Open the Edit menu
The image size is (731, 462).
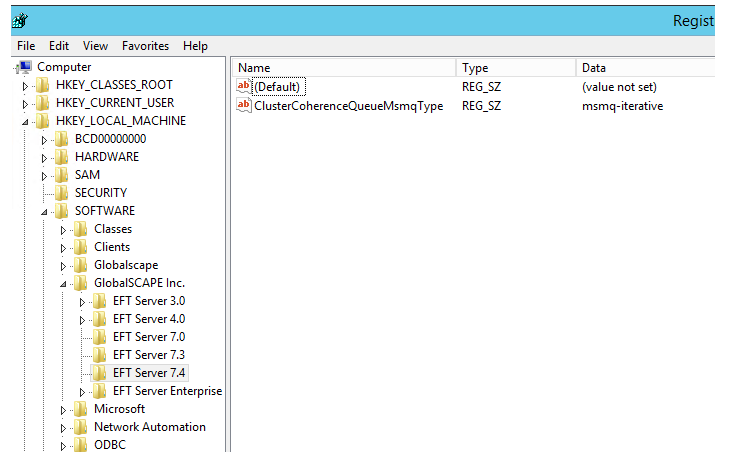59,46
